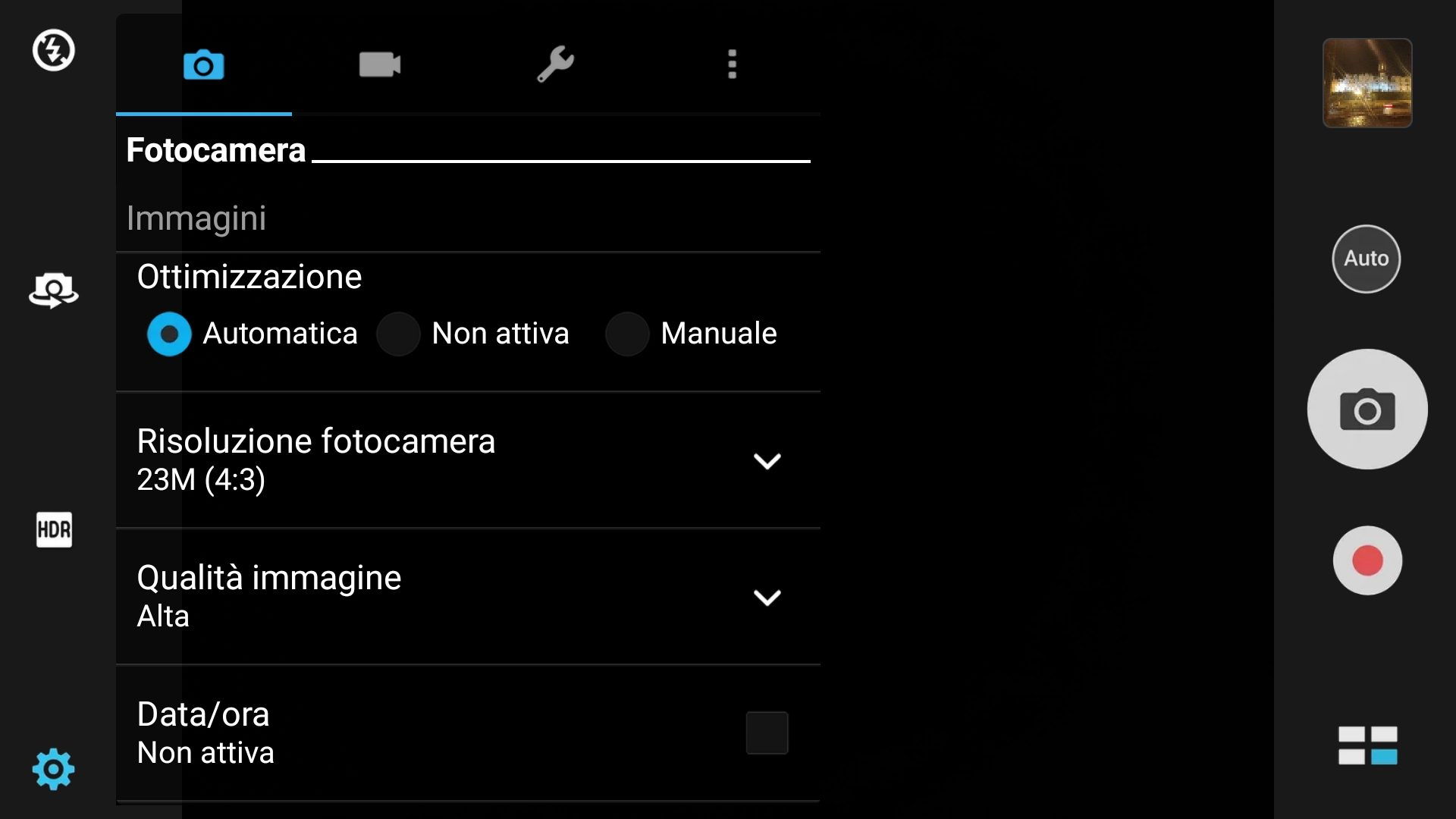
Task: Select Non attiva optimization radio button
Action: pyautogui.click(x=398, y=334)
